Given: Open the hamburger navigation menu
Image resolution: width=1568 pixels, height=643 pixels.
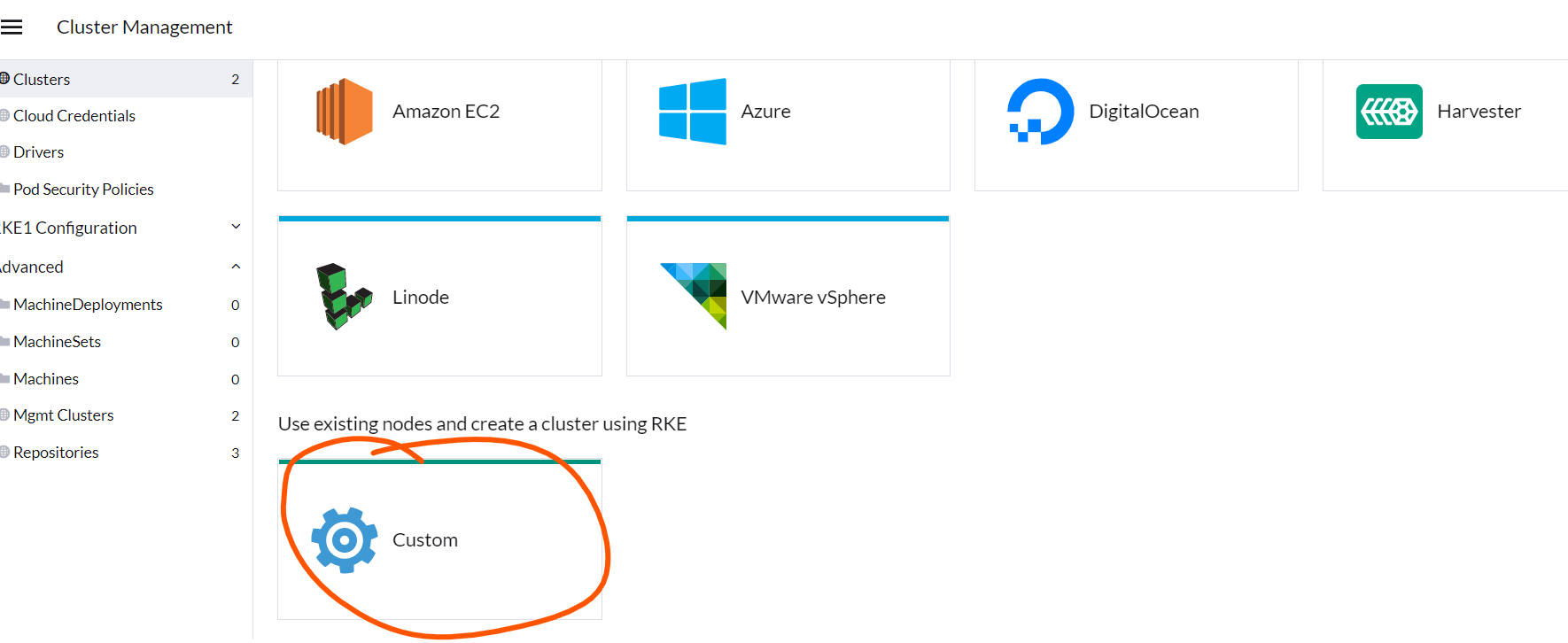Looking at the screenshot, I should (12, 27).
